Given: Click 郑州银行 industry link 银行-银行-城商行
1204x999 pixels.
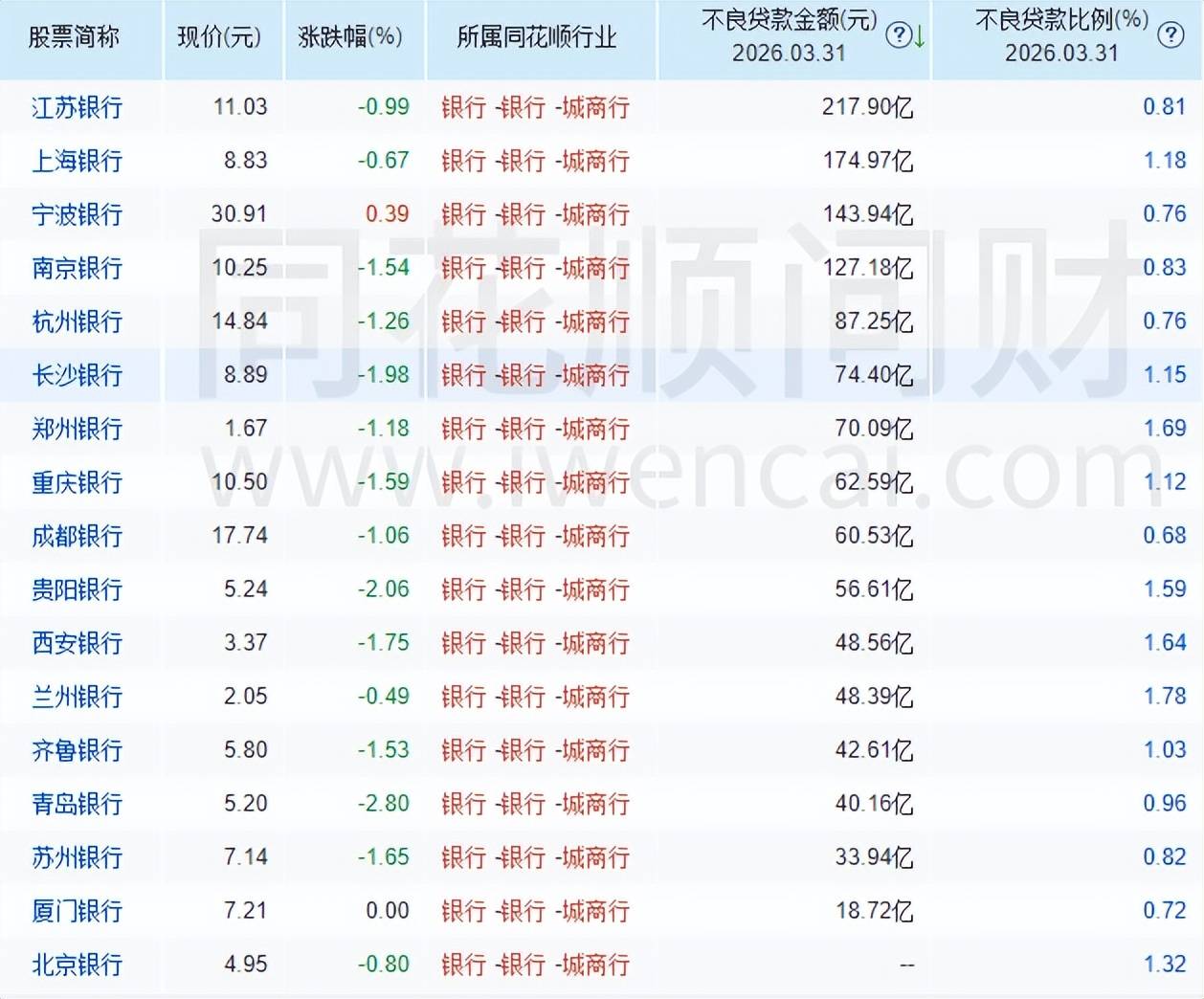Looking at the screenshot, I should [536, 429].
